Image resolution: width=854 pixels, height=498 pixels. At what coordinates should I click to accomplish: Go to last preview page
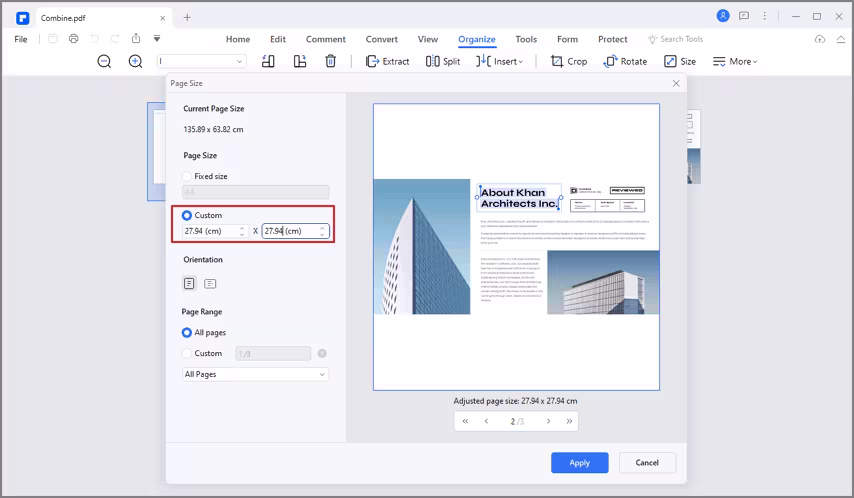(569, 421)
